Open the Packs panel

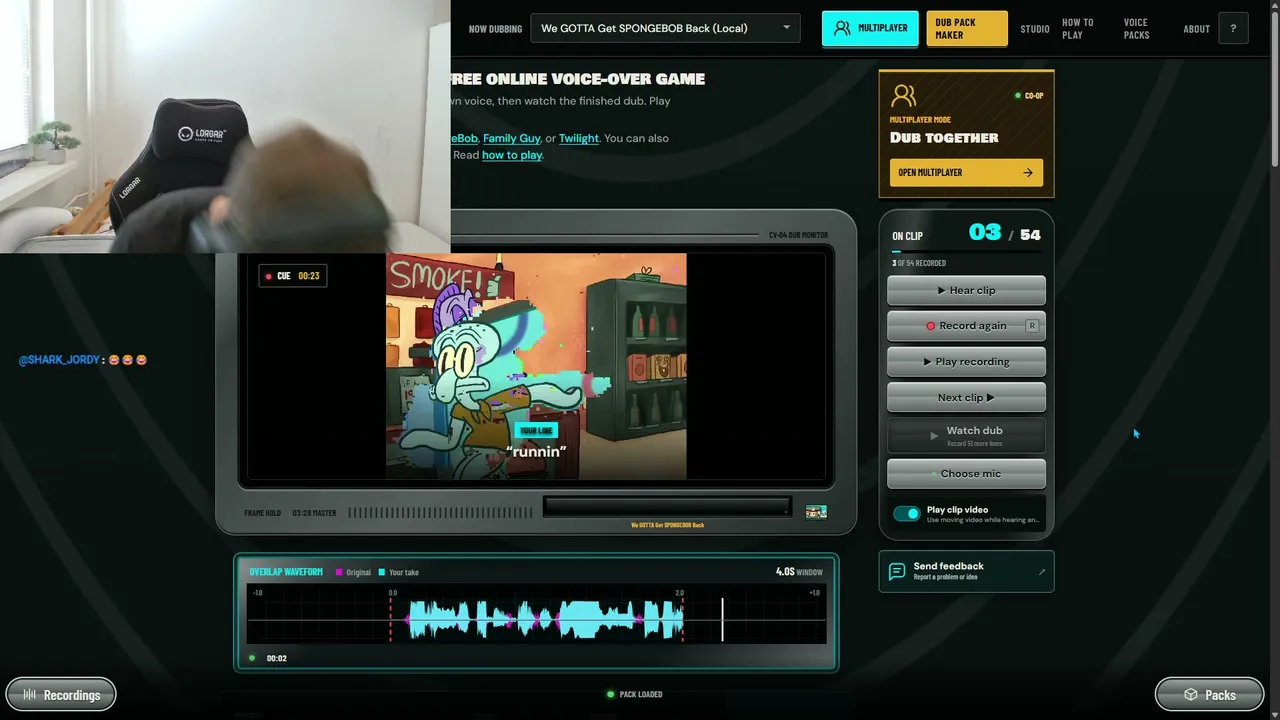pos(1209,694)
